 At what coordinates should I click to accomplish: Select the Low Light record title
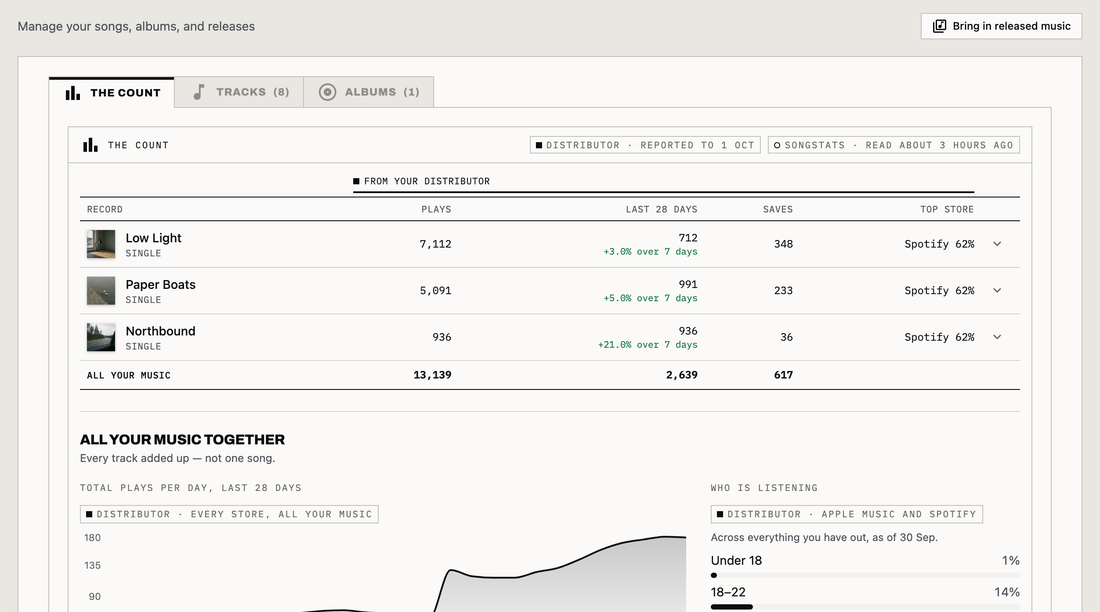[153, 238]
